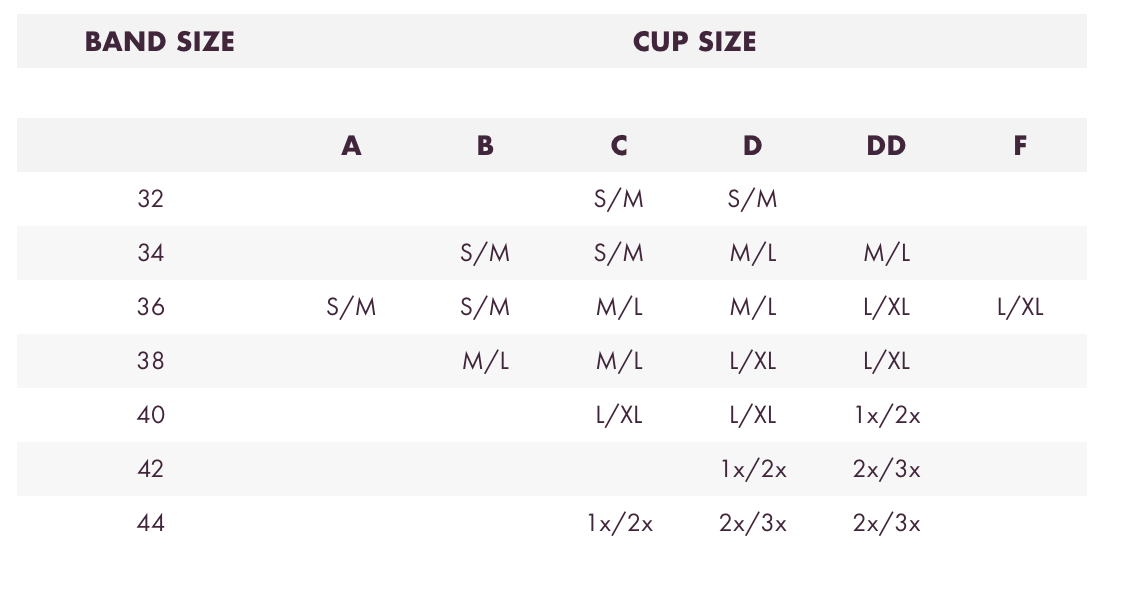Click M/L cell for 38 B

click(x=486, y=360)
